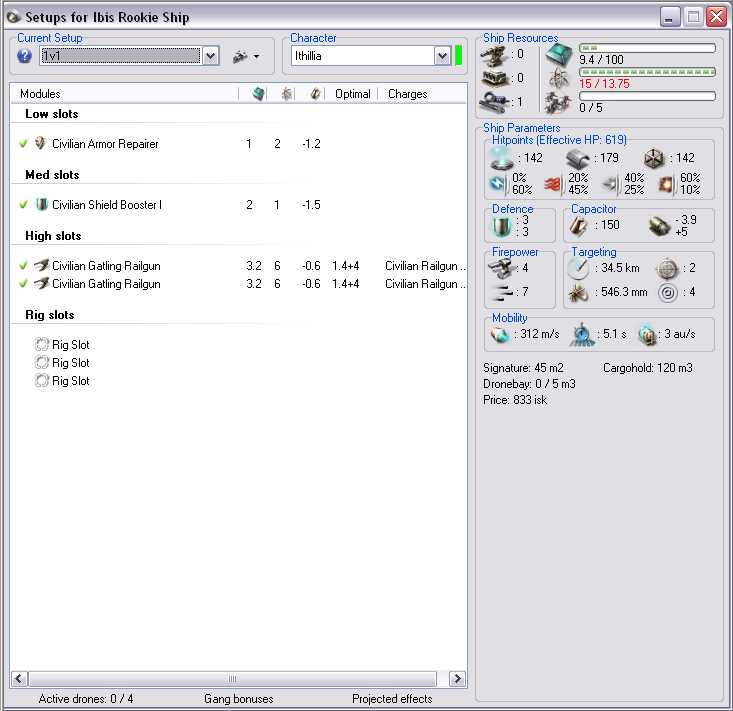Click the turret hardpoints icon
Image resolution: width=733 pixels, height=711 pixels.
pos(495,56)
